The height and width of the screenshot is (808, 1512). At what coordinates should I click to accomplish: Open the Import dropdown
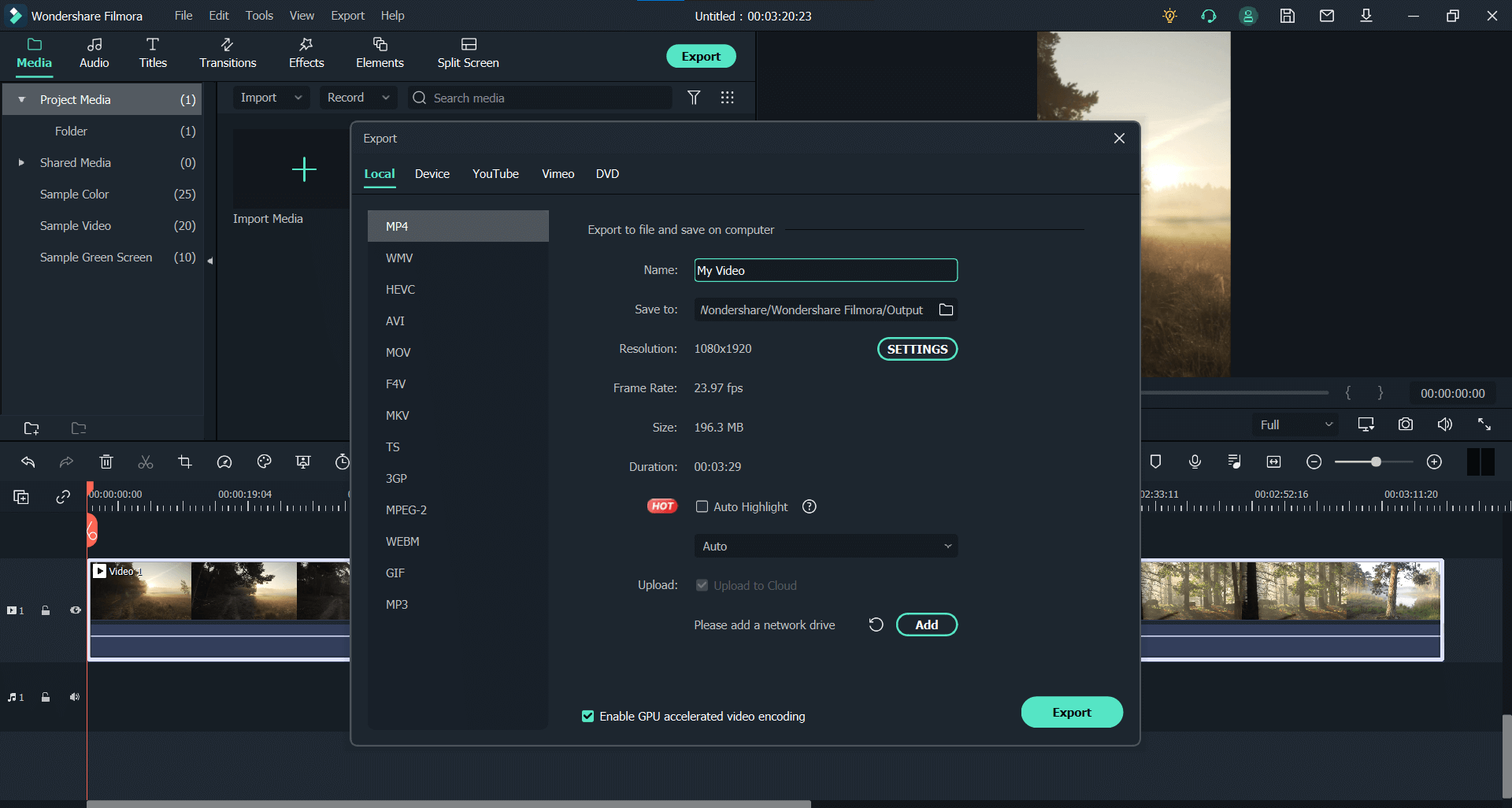coord(271,98)
